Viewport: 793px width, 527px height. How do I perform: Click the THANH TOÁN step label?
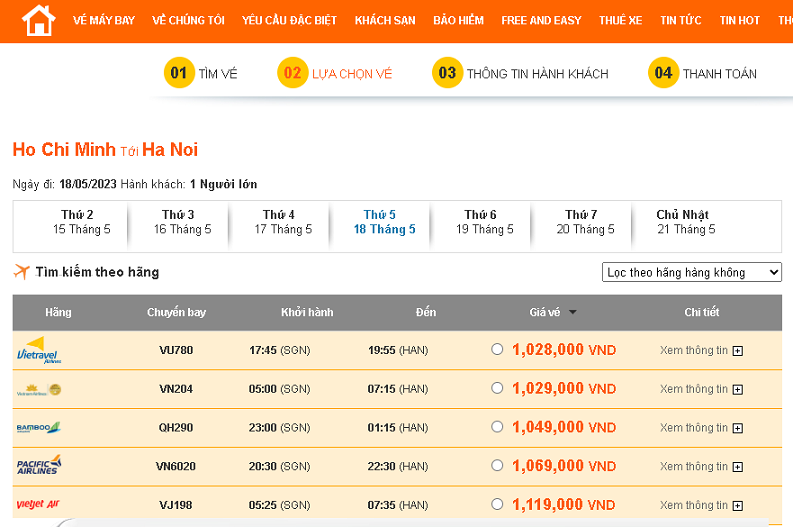pos(720,74)
